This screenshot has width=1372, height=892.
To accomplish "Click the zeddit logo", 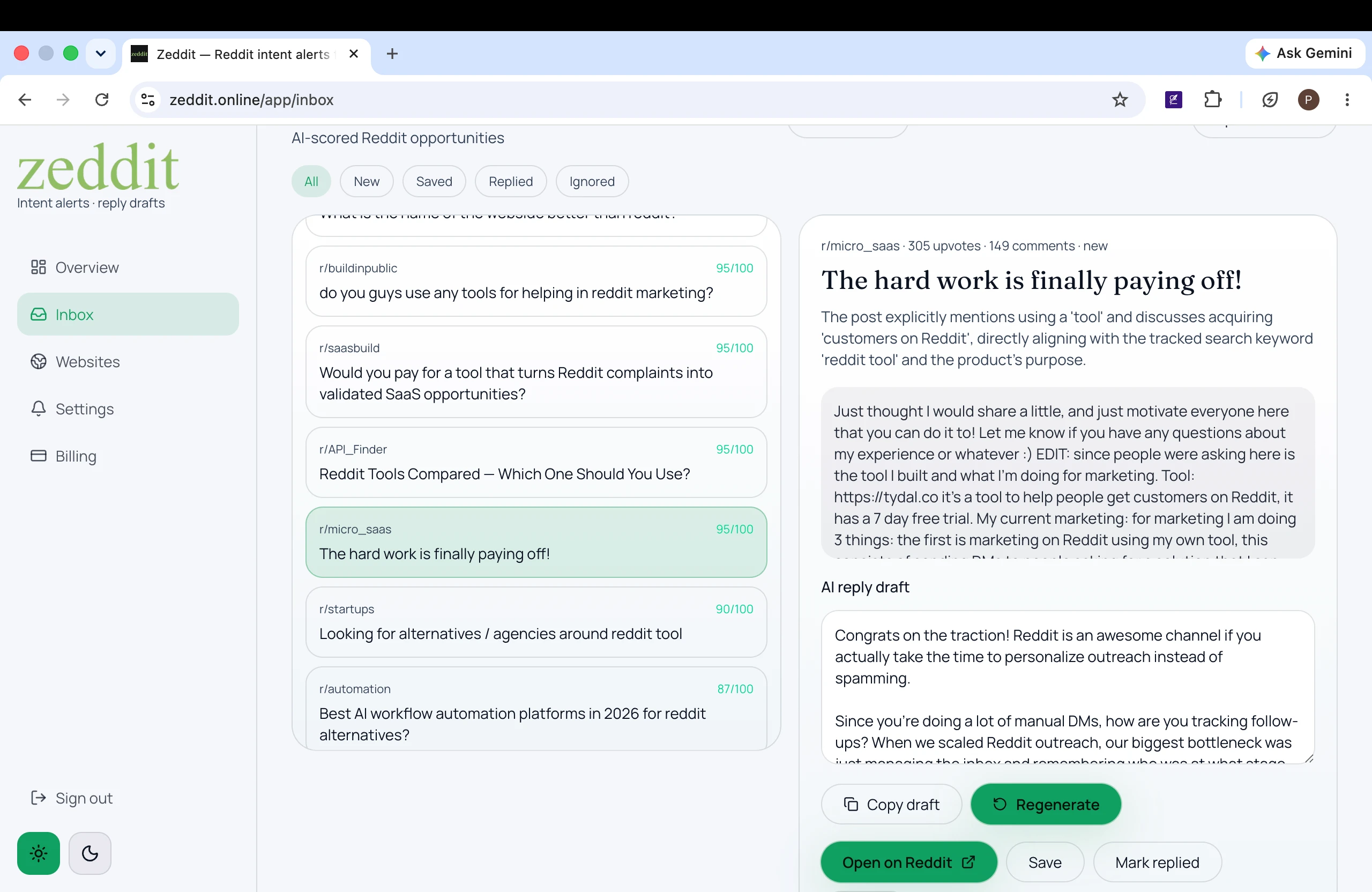I will [x=98, y=167].
